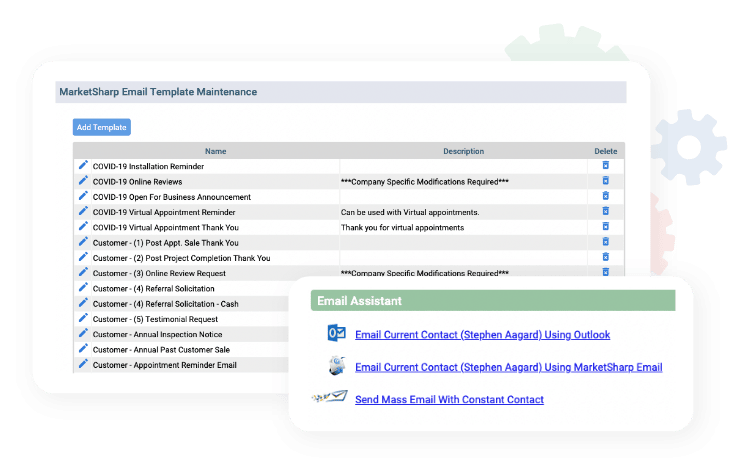Delete COVID-19 Virtual Appointment Reminder trash icon
The image size is (752, 474).
606,211
